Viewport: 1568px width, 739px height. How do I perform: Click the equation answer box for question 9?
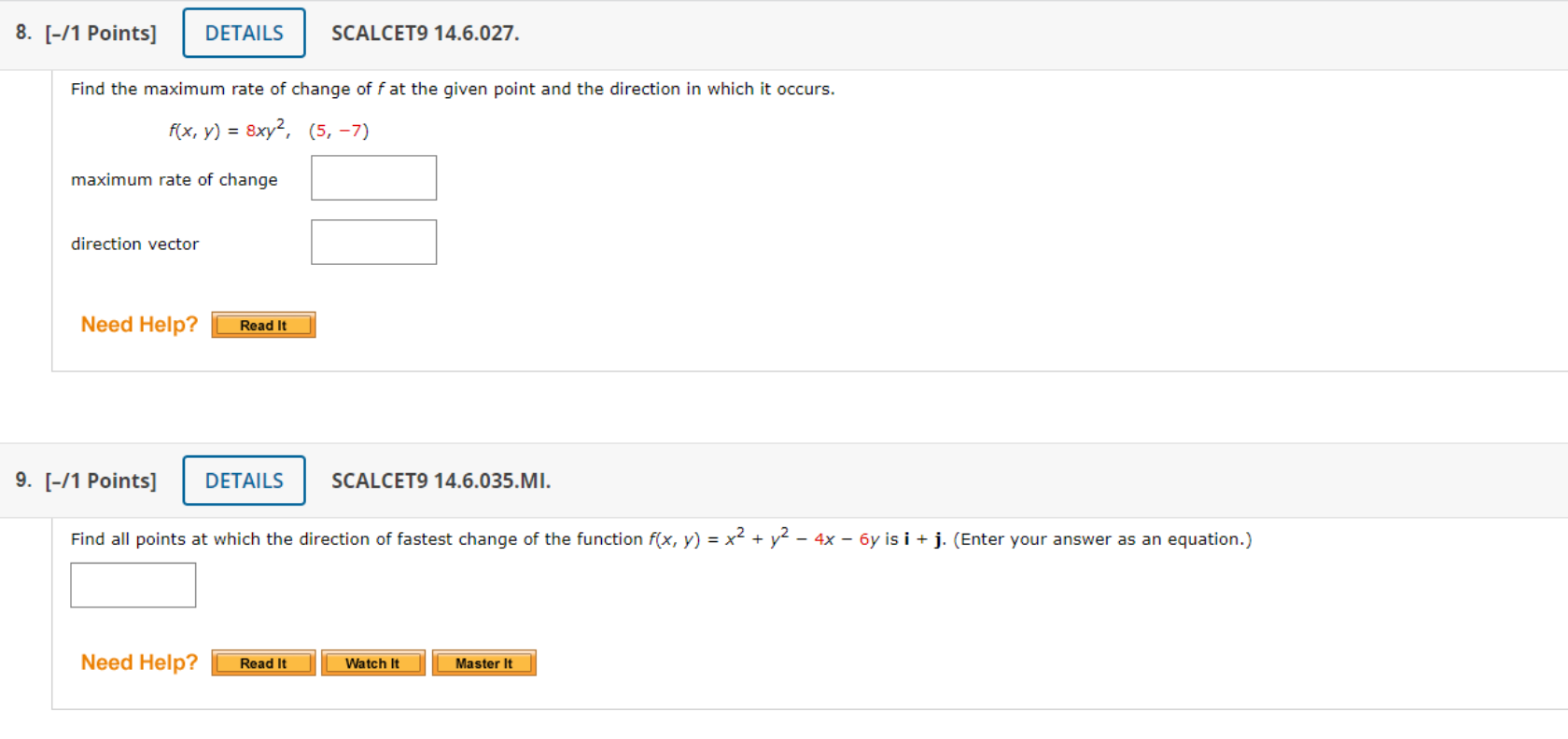(133, 584)
